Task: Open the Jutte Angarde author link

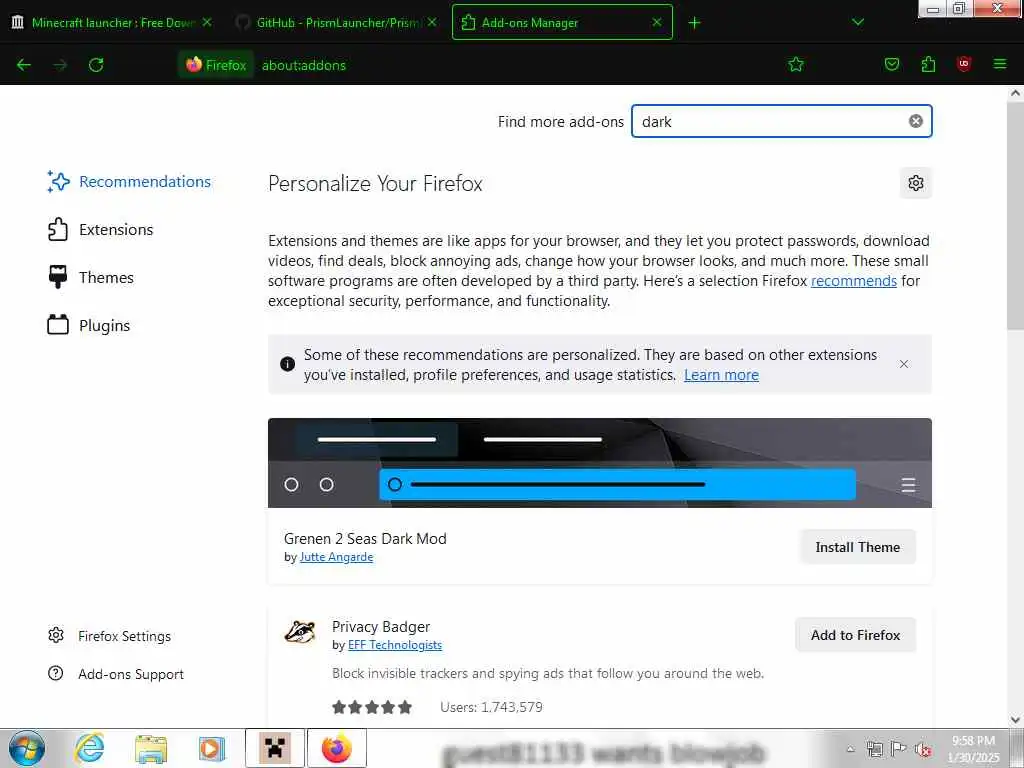Action: coord(336,557)
